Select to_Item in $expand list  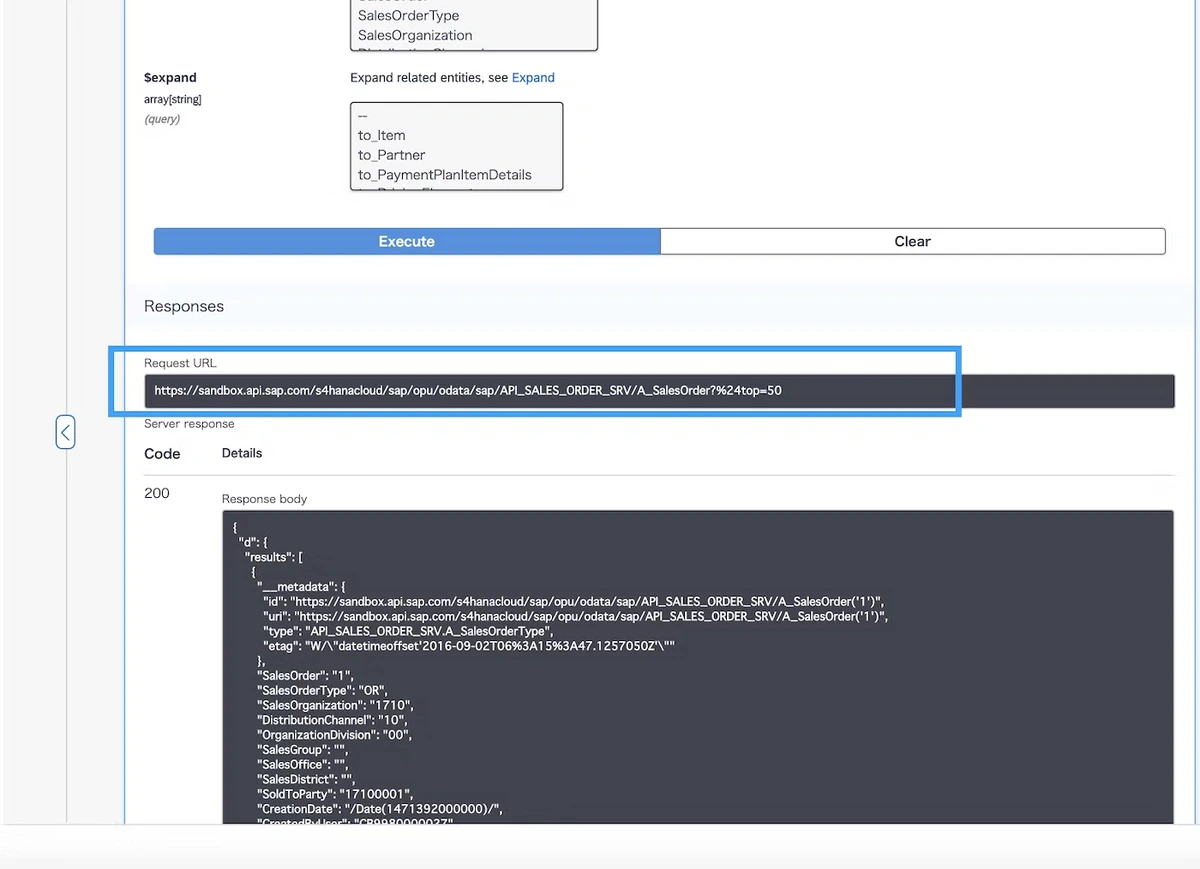pos(382,135)
